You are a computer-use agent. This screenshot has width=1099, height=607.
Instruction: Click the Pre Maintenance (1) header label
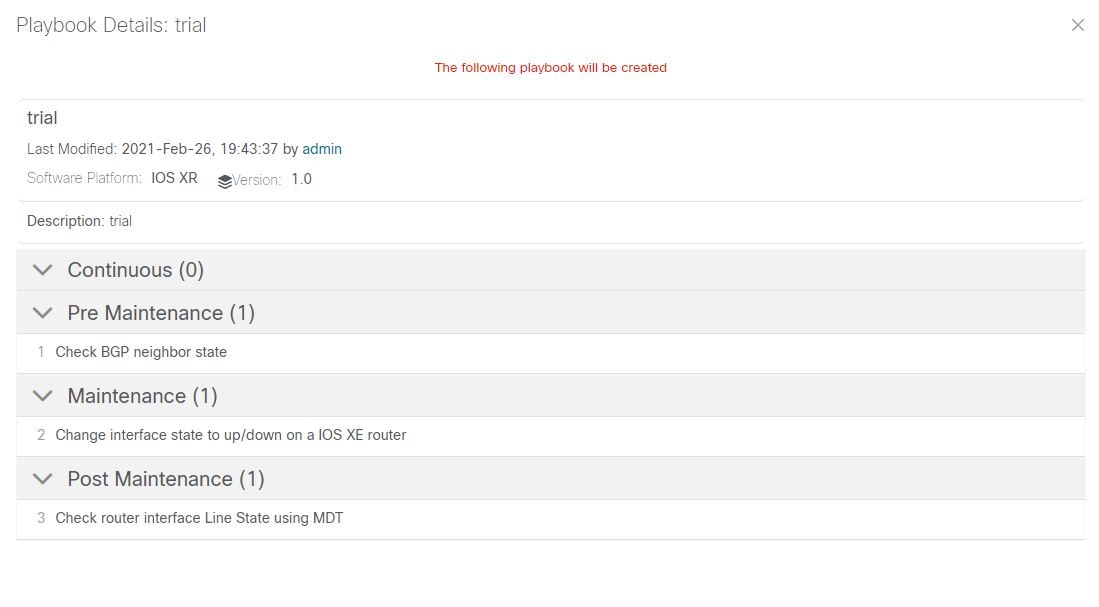pos(161,313)
